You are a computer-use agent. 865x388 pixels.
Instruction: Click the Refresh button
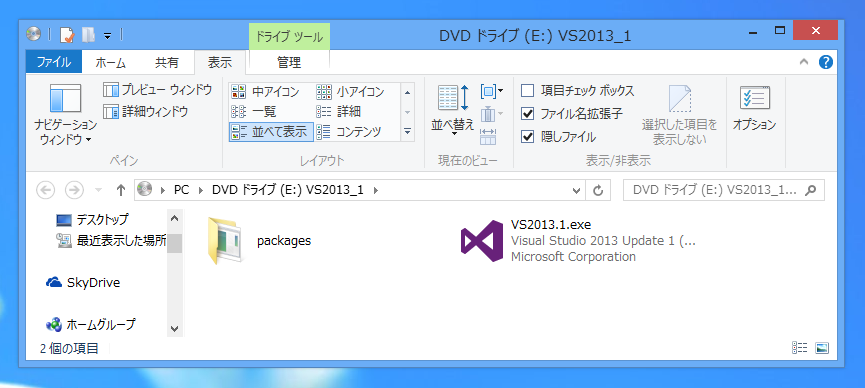tap(597, 190)
